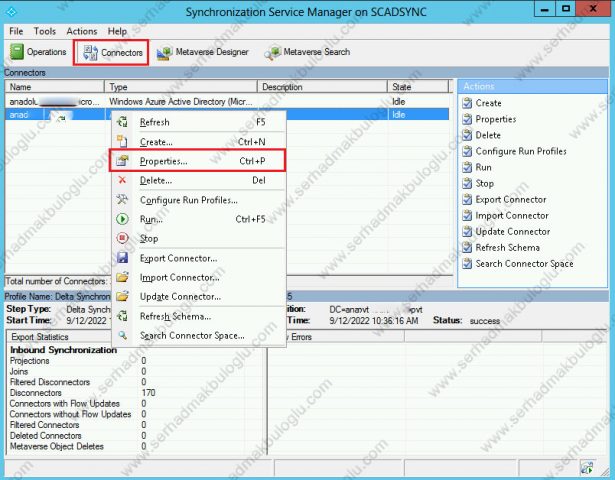
Task: Choose Run... in the context menu
Action: point(198,219)
